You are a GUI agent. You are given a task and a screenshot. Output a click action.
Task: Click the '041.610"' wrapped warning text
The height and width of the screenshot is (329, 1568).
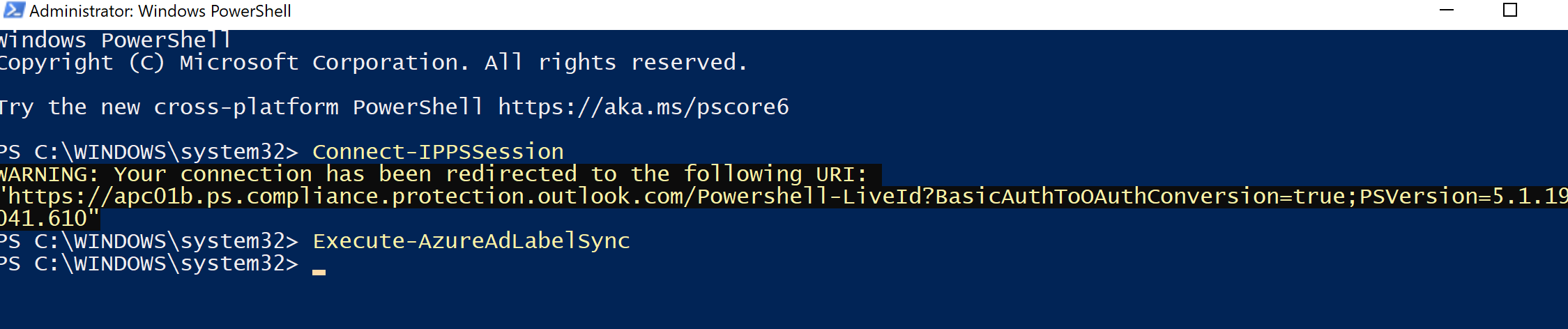tap(49, 219)
